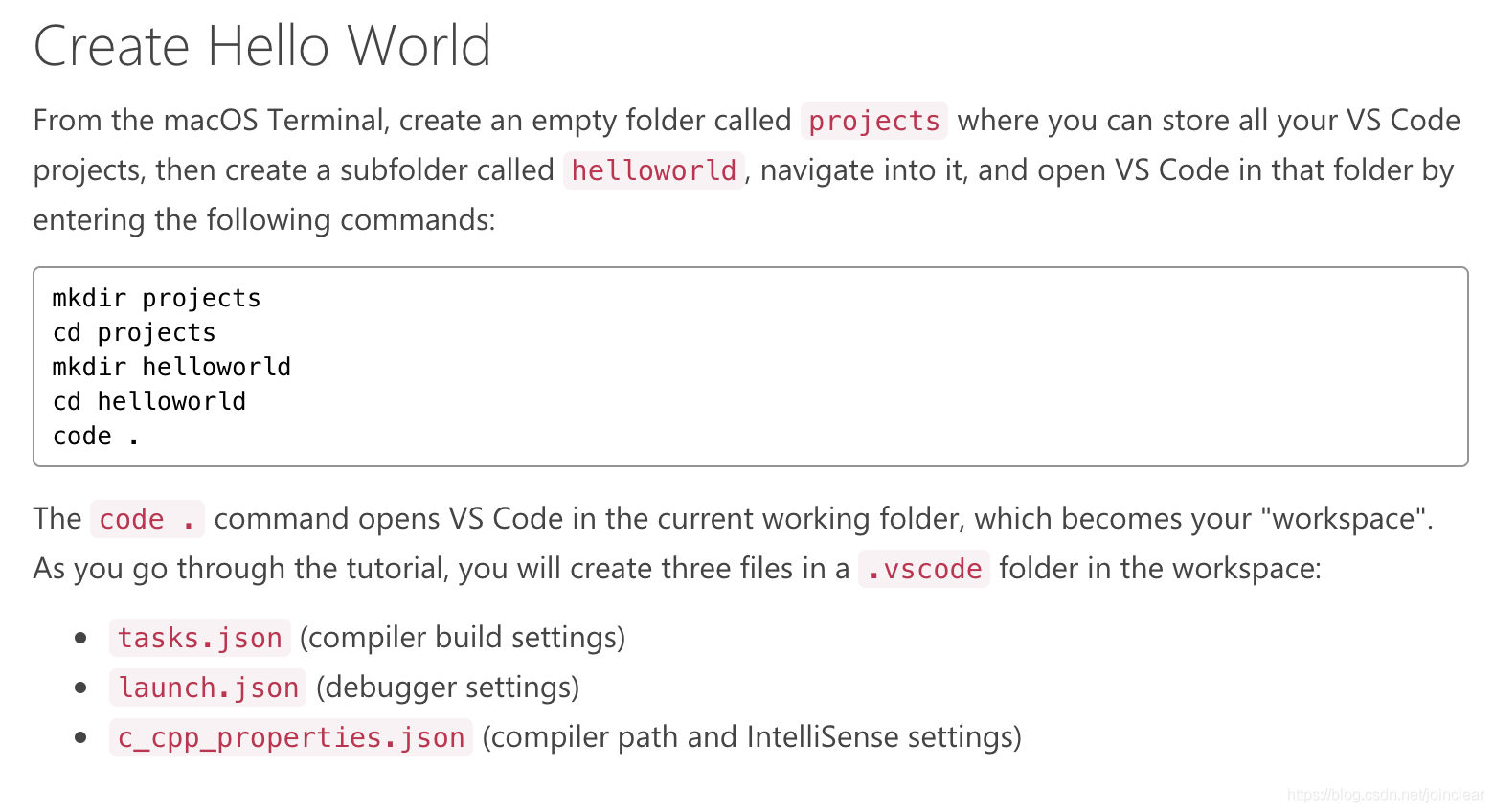This screenshot has width=1494, height=812.
Task: Click 'entering the following commands:' text
Action: [x=264, y=220]
